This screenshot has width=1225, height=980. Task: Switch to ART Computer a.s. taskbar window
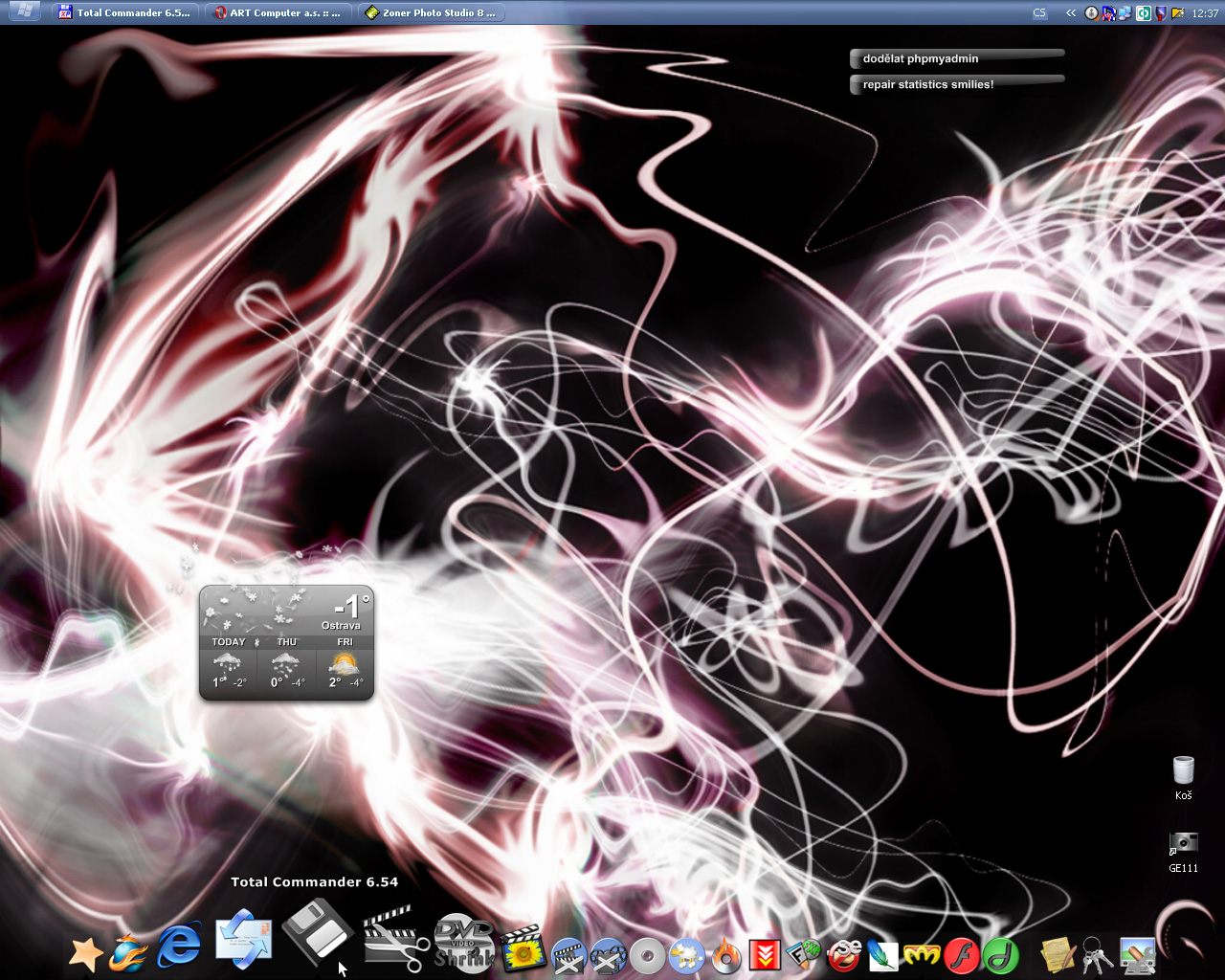(278, 12)
